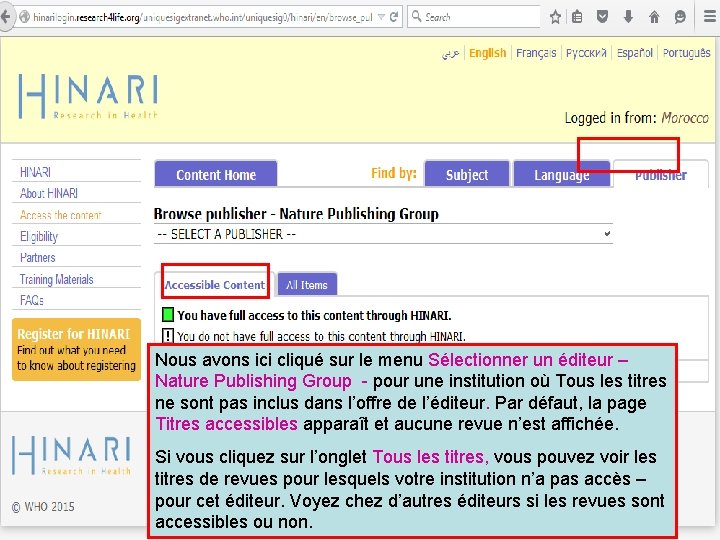Screen dimensions: 720x540
Task: Click the '© WHO 2015' footer text
Action: pyautogui.click(x=43, y=506)
